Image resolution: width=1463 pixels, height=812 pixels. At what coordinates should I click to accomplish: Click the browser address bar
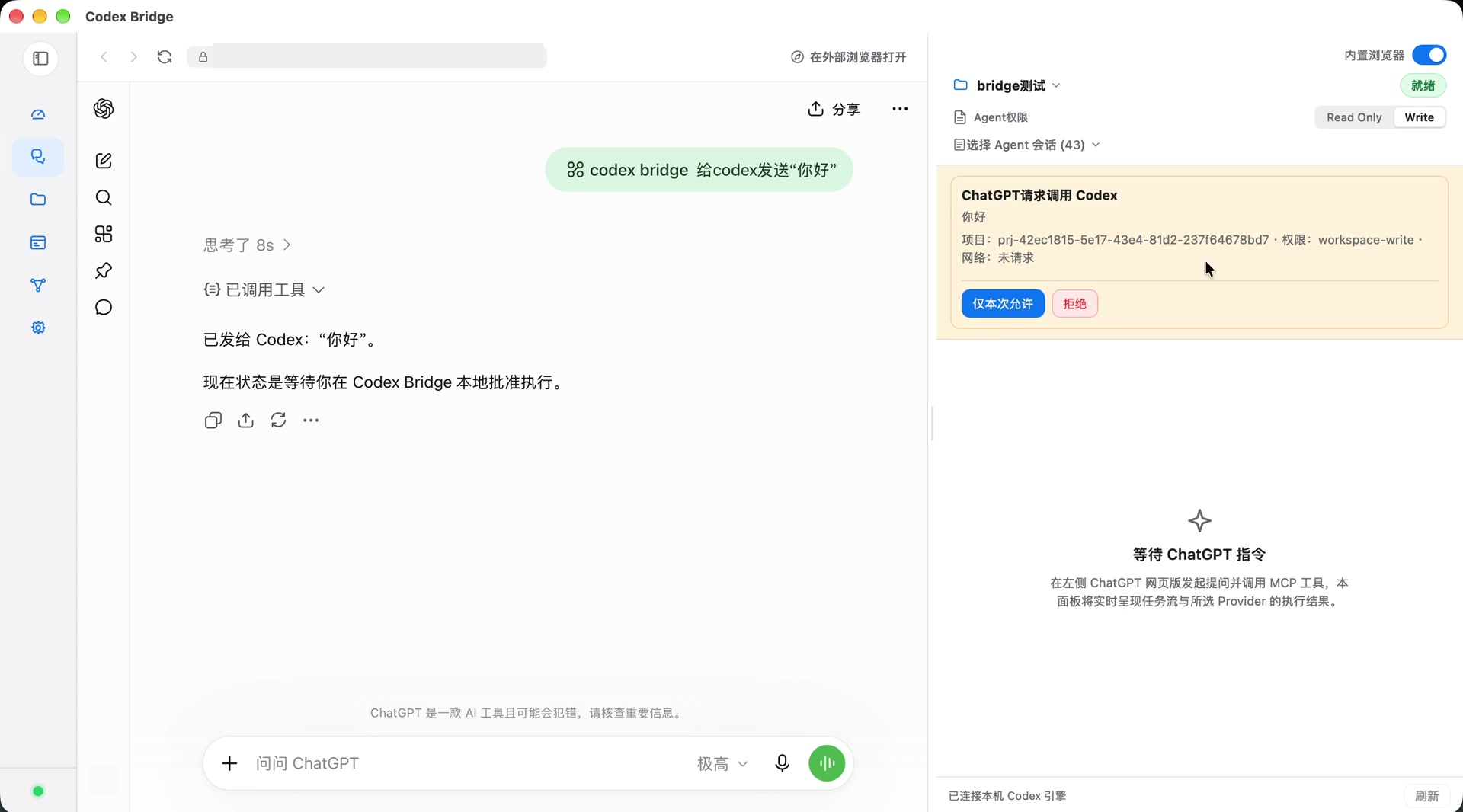367,57
